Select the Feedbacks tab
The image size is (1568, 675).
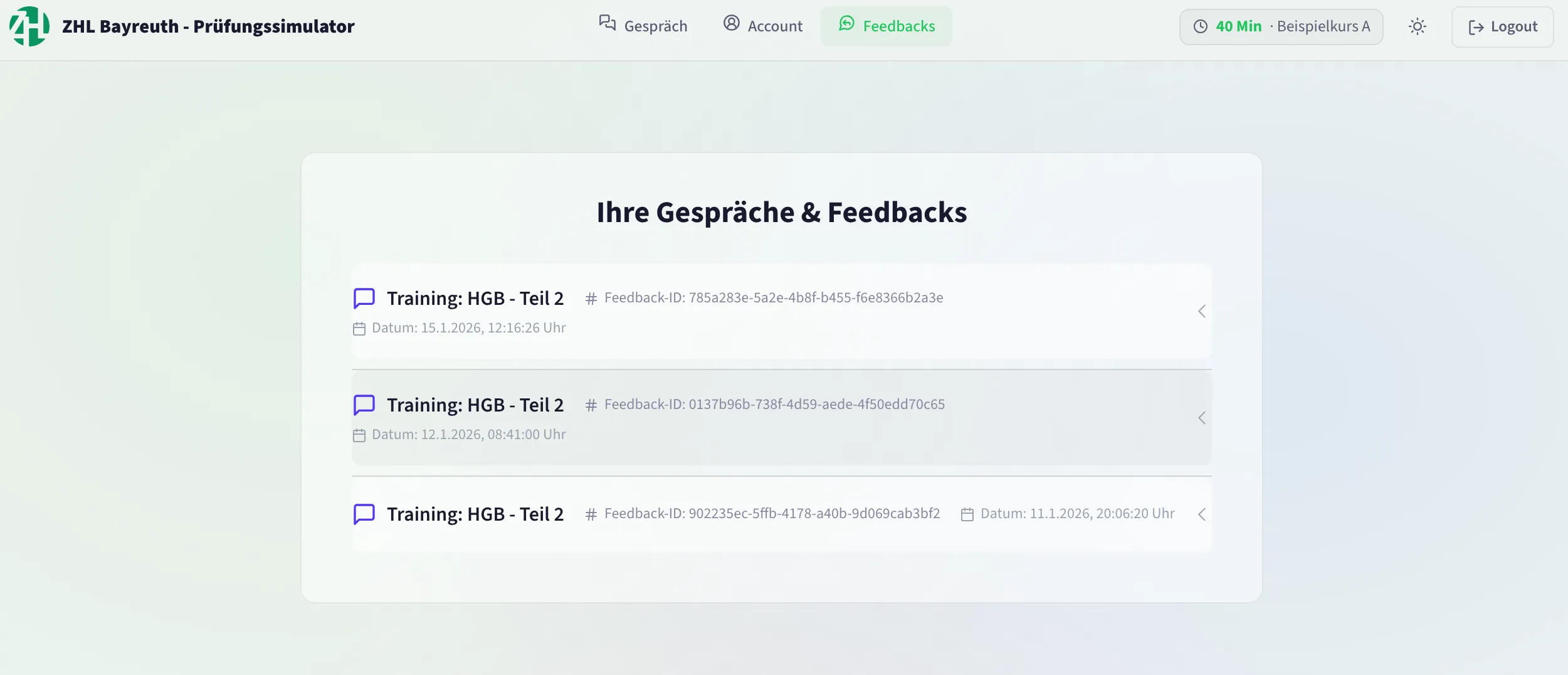[887, 26]
